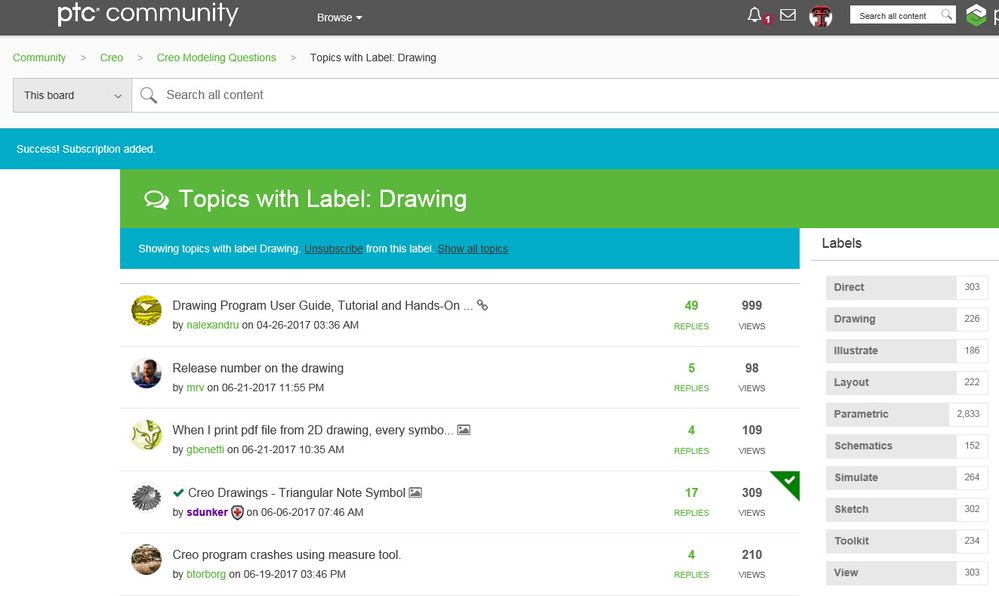The image size is (999, 596).
Task: Open the user profile avatar in header
Action: tap(821, 16)
